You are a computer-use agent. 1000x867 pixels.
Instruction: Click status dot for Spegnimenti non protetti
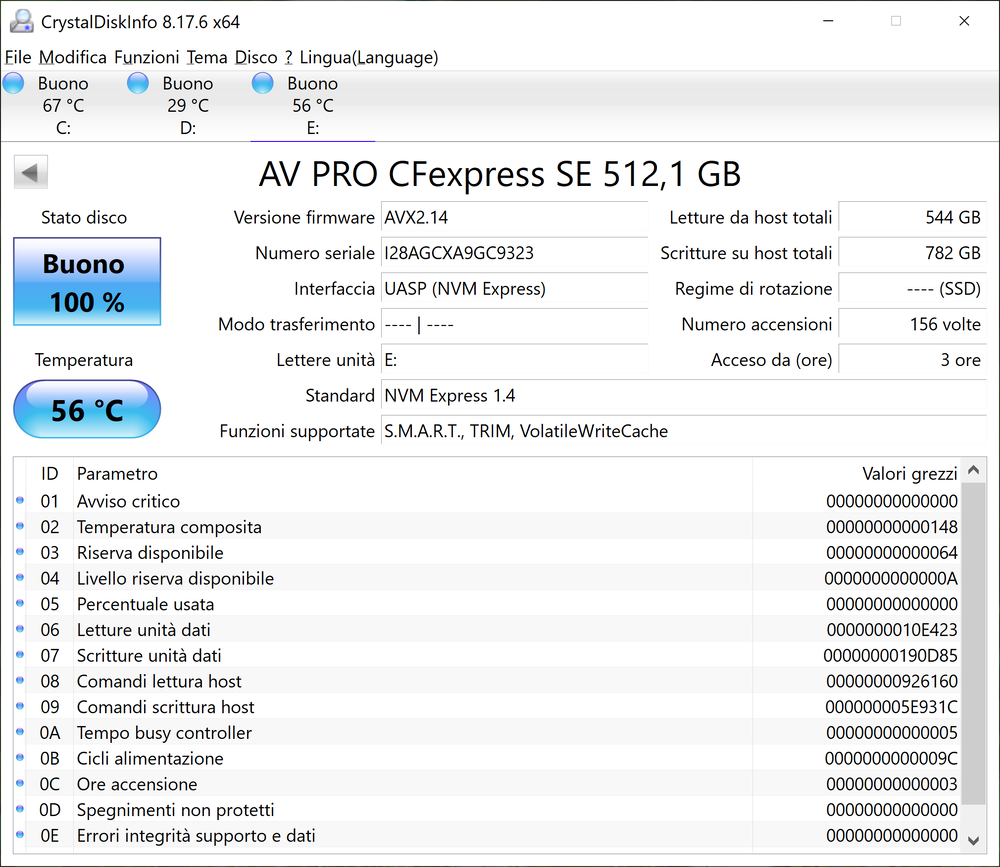[20, 810]
